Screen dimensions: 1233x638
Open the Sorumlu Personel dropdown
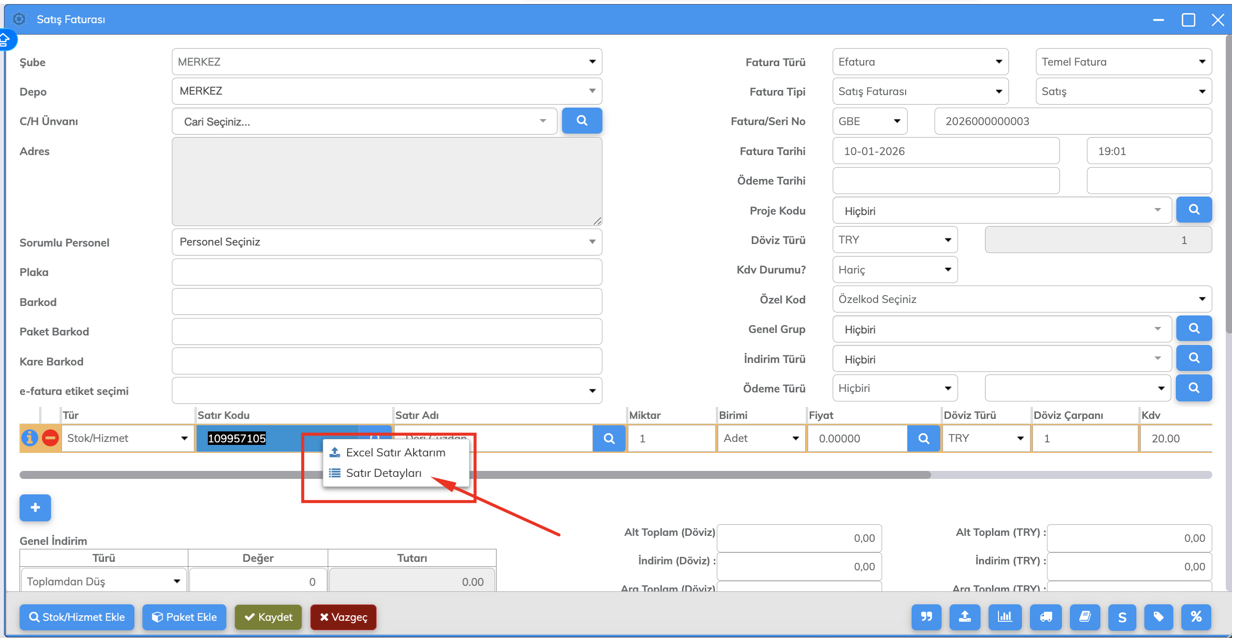(x=386, y=242)
